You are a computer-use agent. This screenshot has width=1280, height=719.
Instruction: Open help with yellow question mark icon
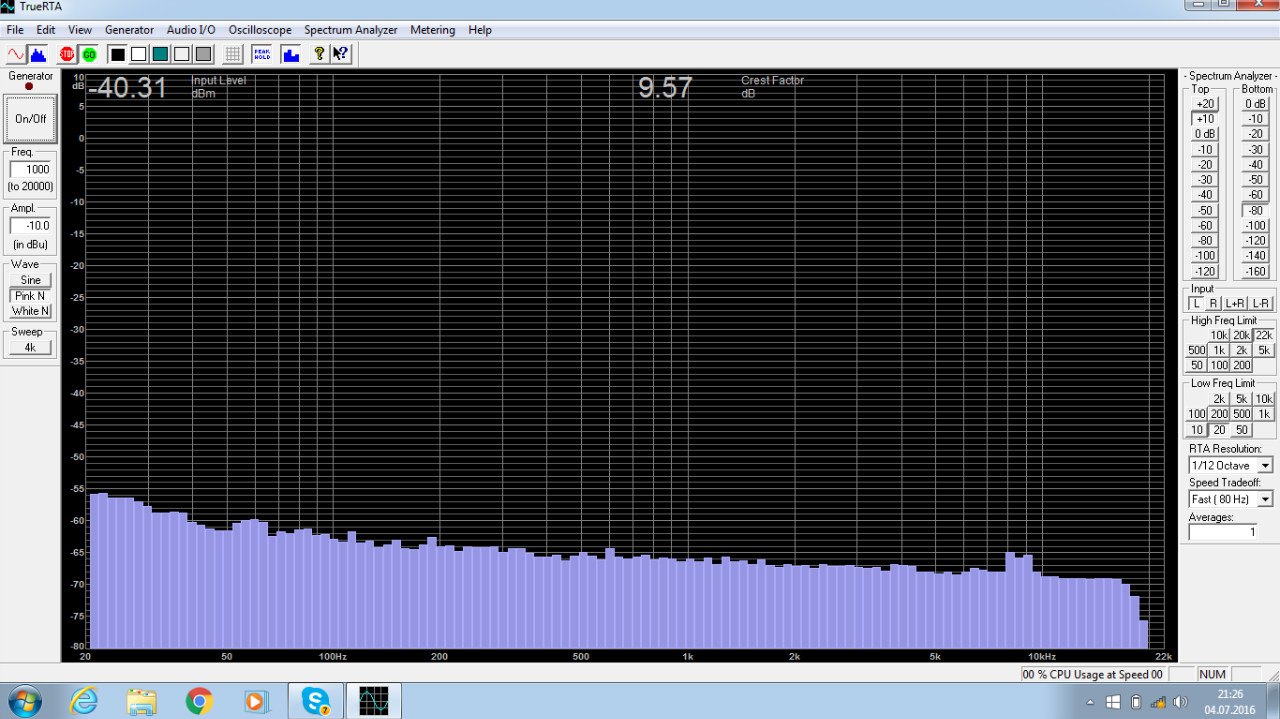click(x=319, y=54)
